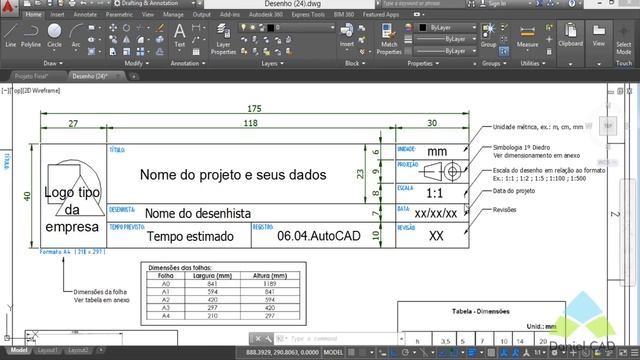Click the Move tool in Modify panel
The image size is (640, 360).
point(113,28)
